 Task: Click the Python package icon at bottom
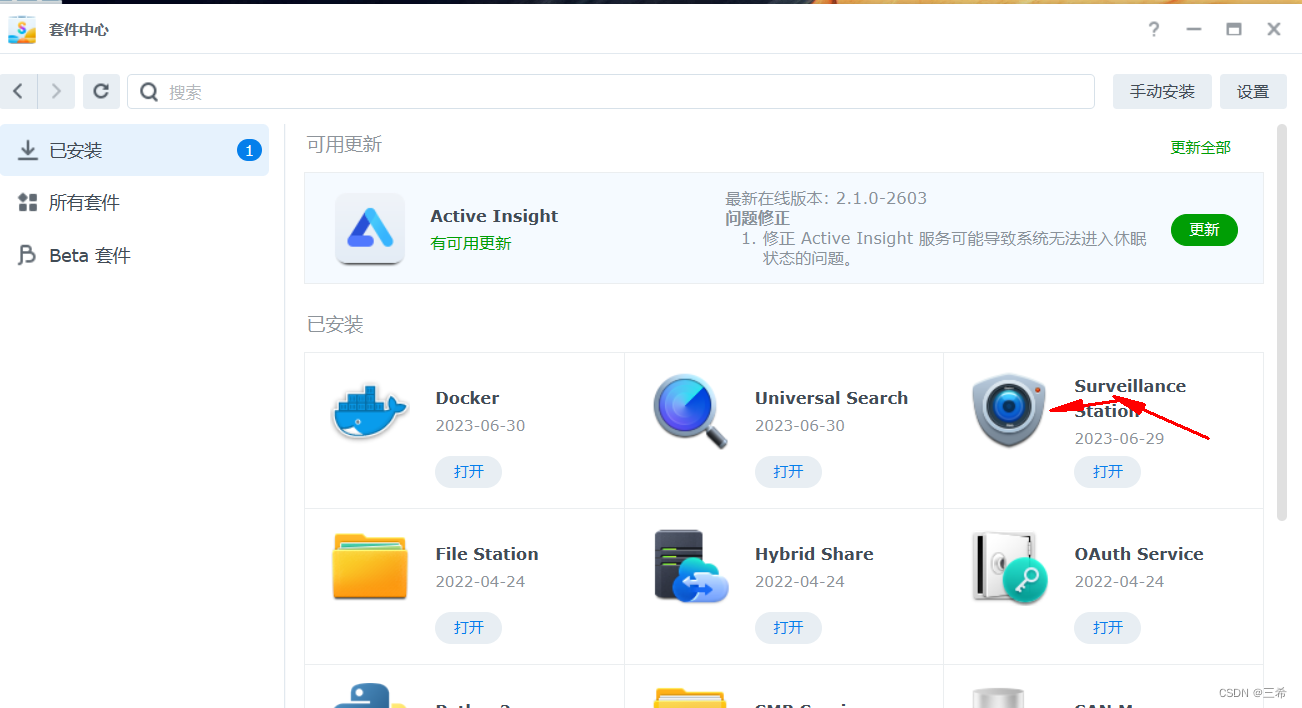(369, 696)
